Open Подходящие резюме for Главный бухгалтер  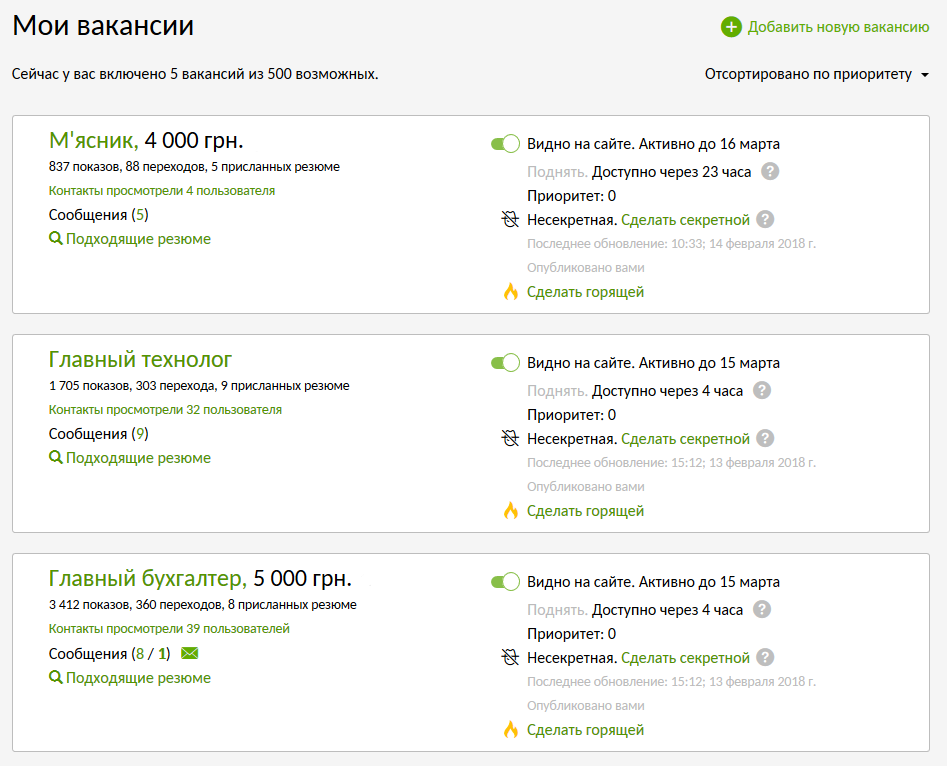click(x=138, y=678)
